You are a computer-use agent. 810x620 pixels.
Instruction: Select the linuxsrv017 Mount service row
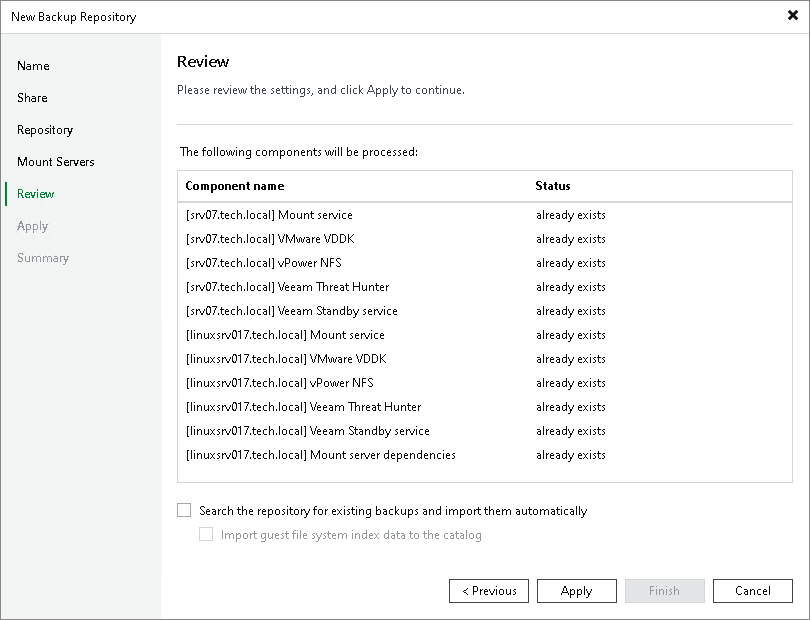point(485,335)
